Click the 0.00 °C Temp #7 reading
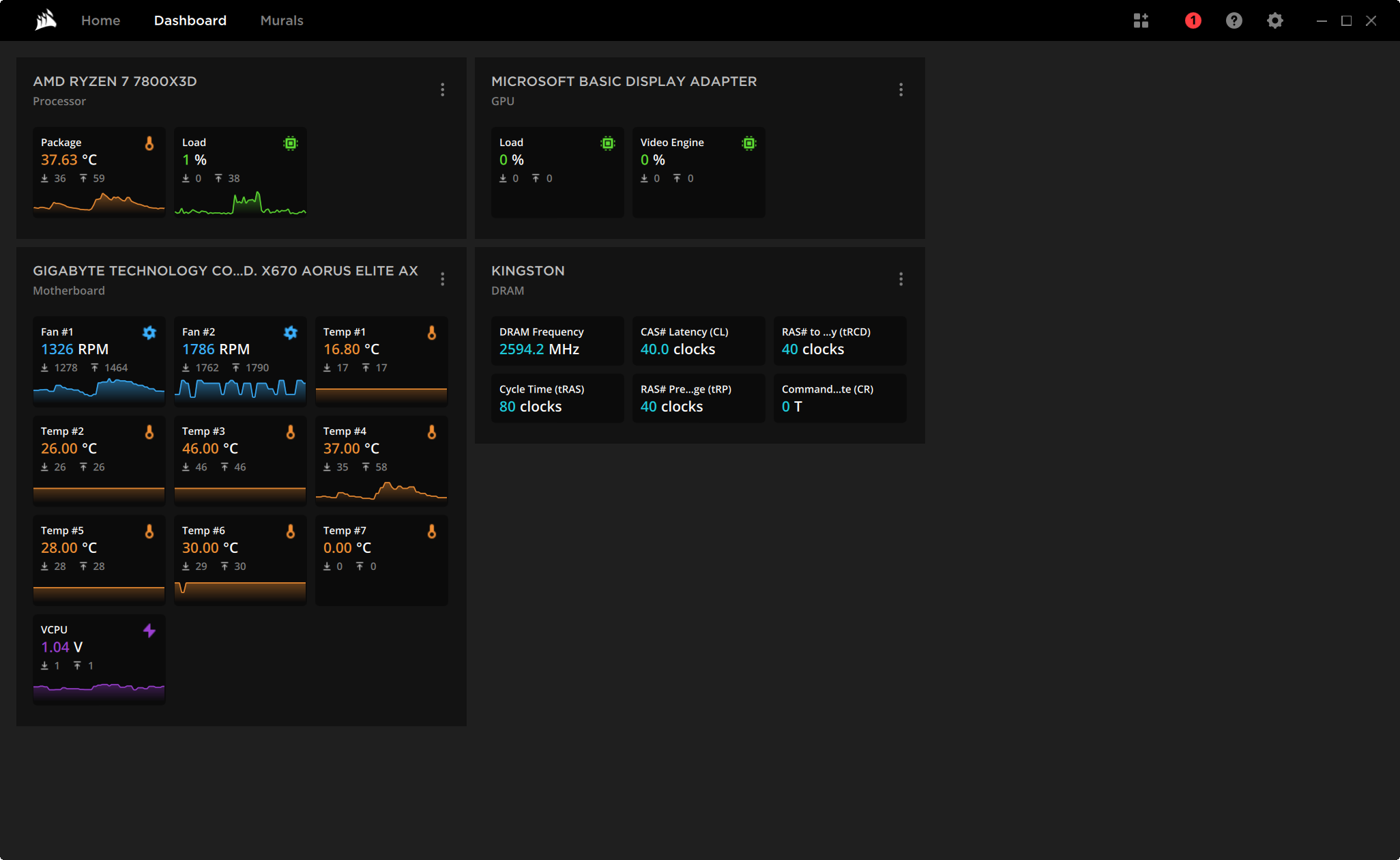Screen dimensions: 1400x860 [x=347, y=548]
